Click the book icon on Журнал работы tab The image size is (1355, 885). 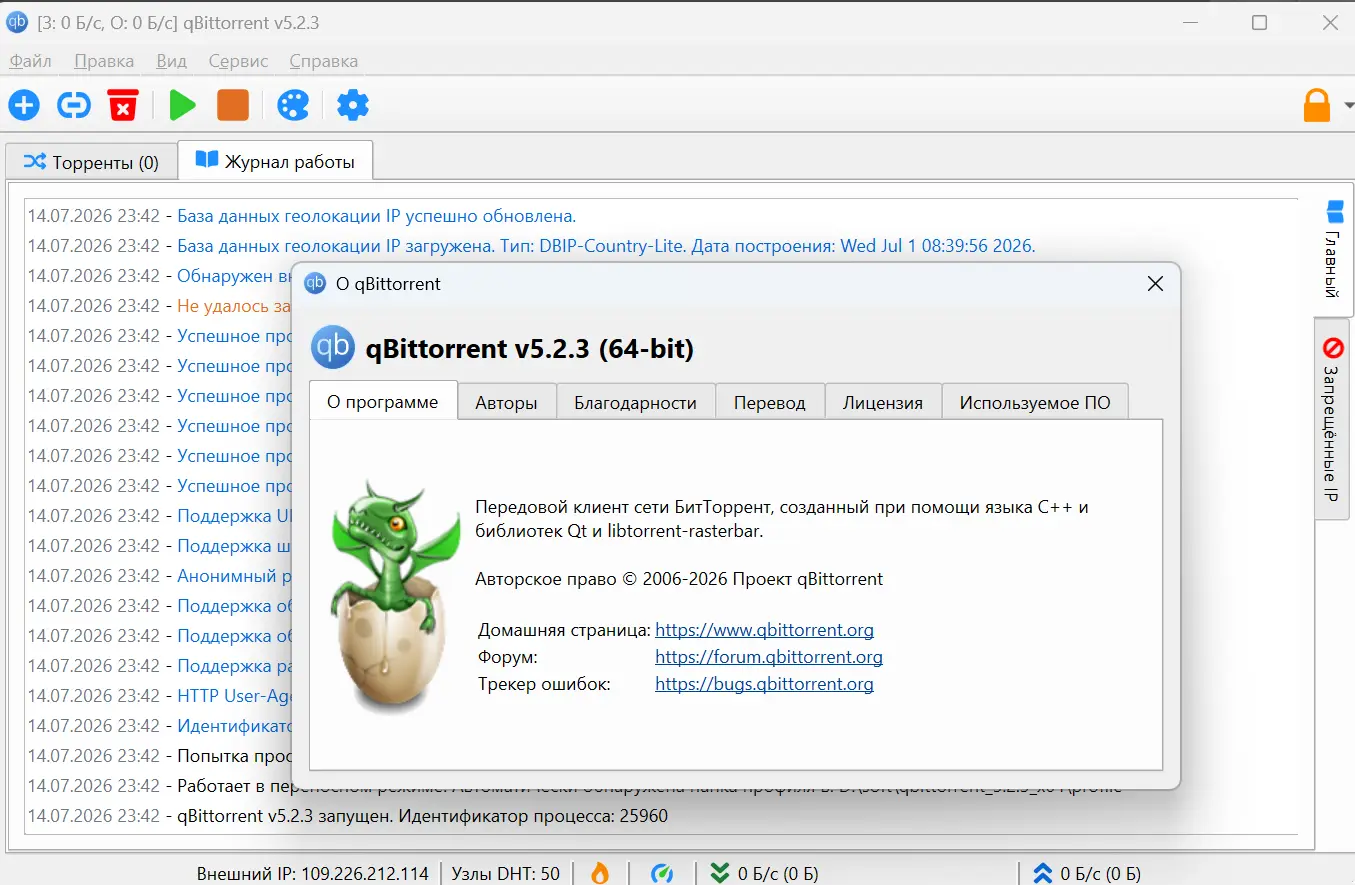pos(206,160)
